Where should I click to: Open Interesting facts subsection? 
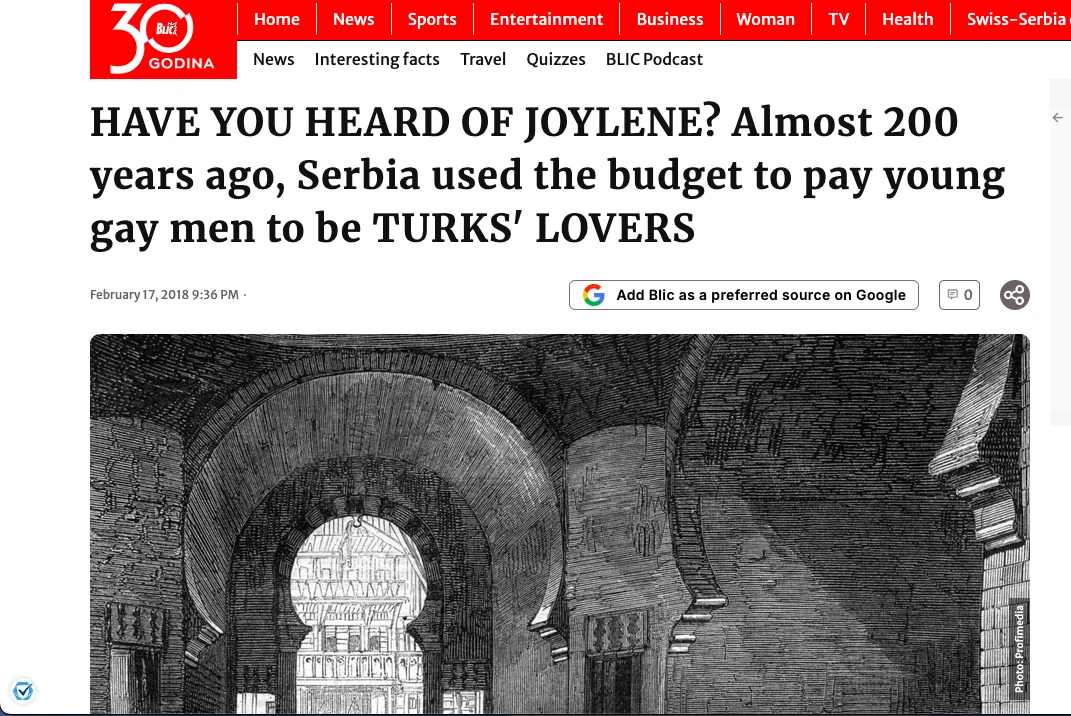377,59
